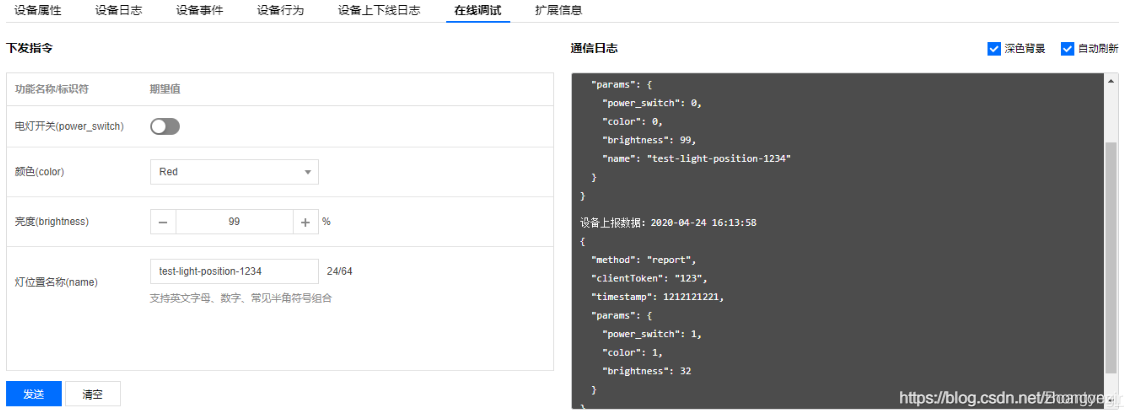
Task: Click the 亮度(brightness) row label
Action: [51, 222]
